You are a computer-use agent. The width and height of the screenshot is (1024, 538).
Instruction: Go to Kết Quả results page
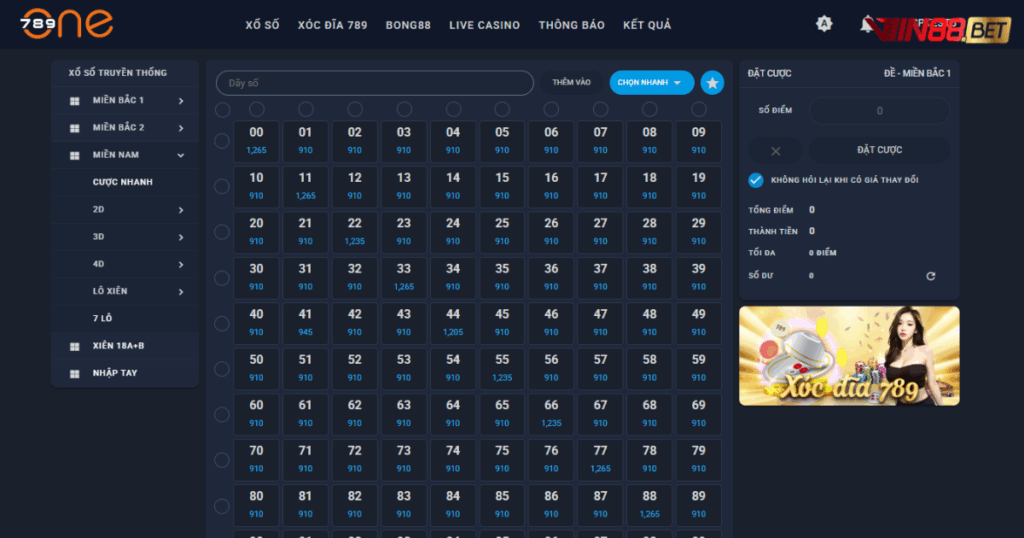point(647,25)
